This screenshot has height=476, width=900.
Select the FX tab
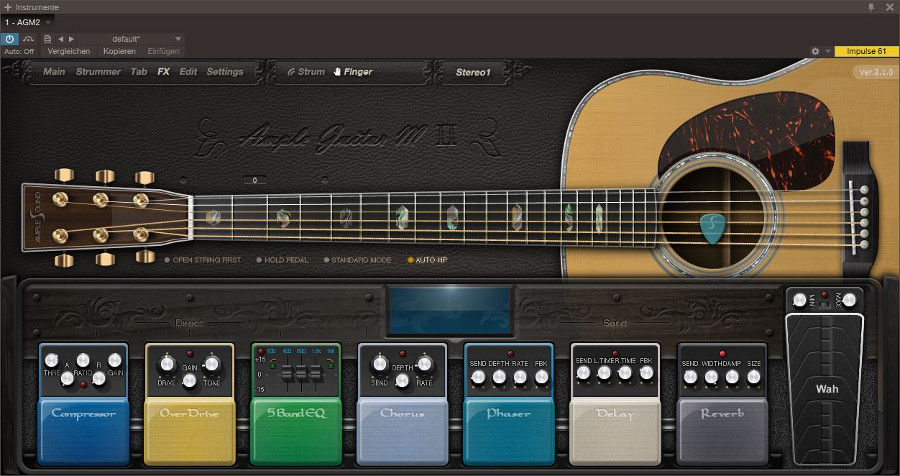(x=164, y=72)
